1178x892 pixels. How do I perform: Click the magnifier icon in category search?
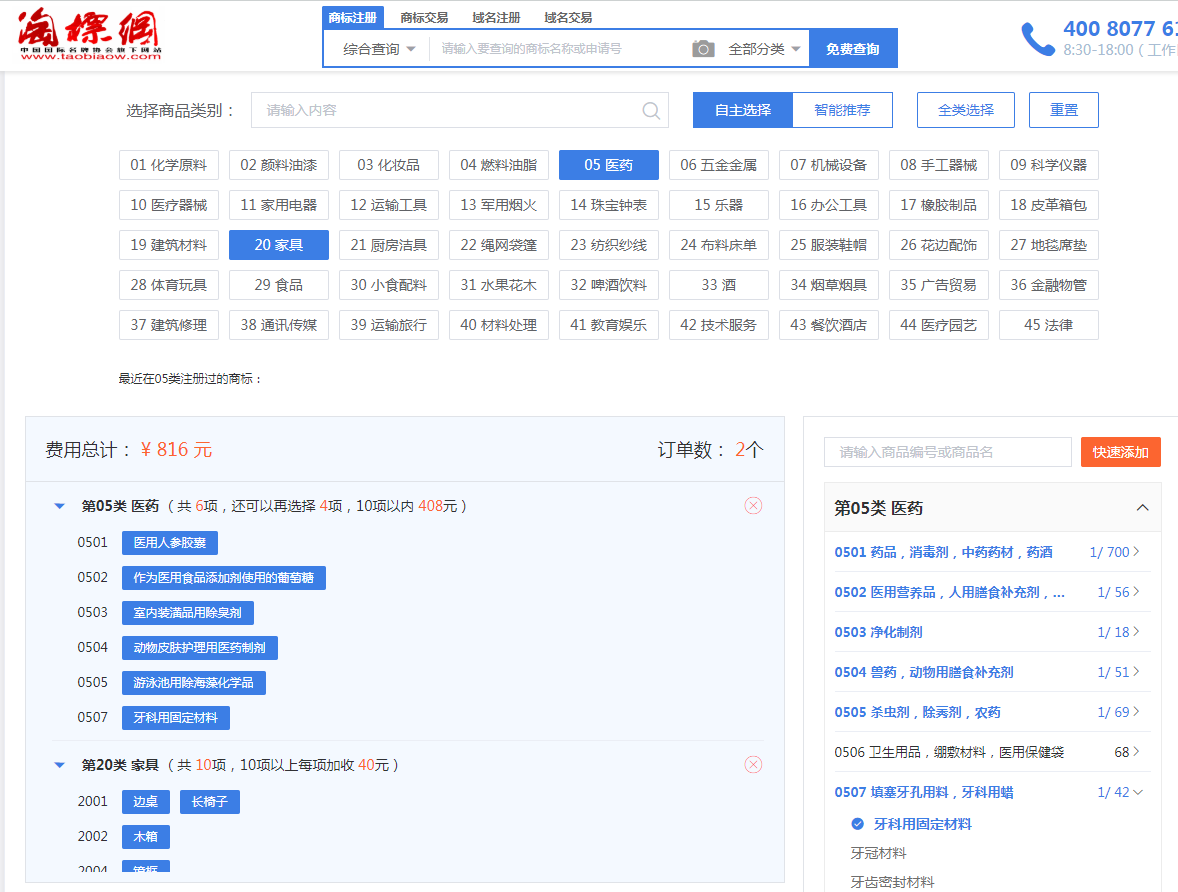[x=651, y=111]
